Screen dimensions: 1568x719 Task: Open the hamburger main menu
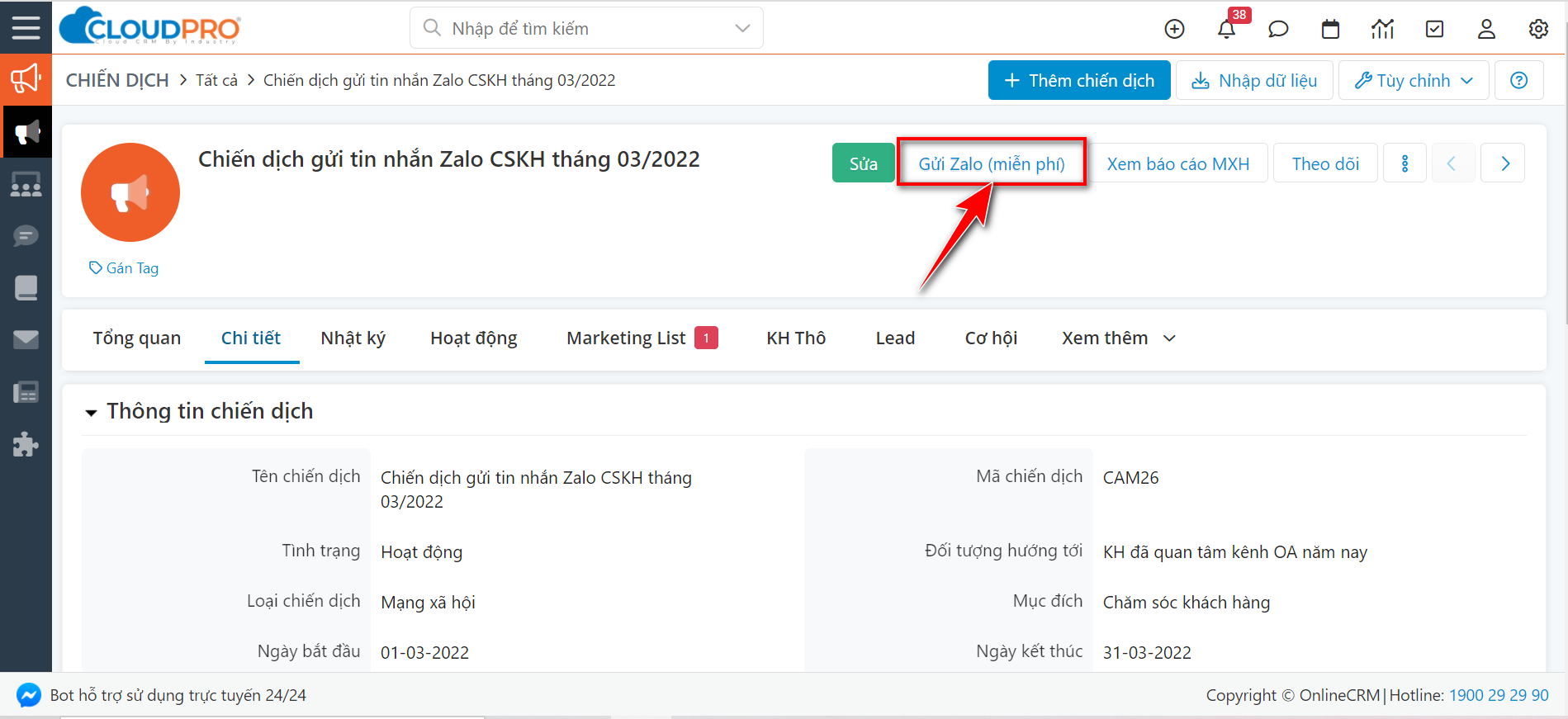coord(26,28)
